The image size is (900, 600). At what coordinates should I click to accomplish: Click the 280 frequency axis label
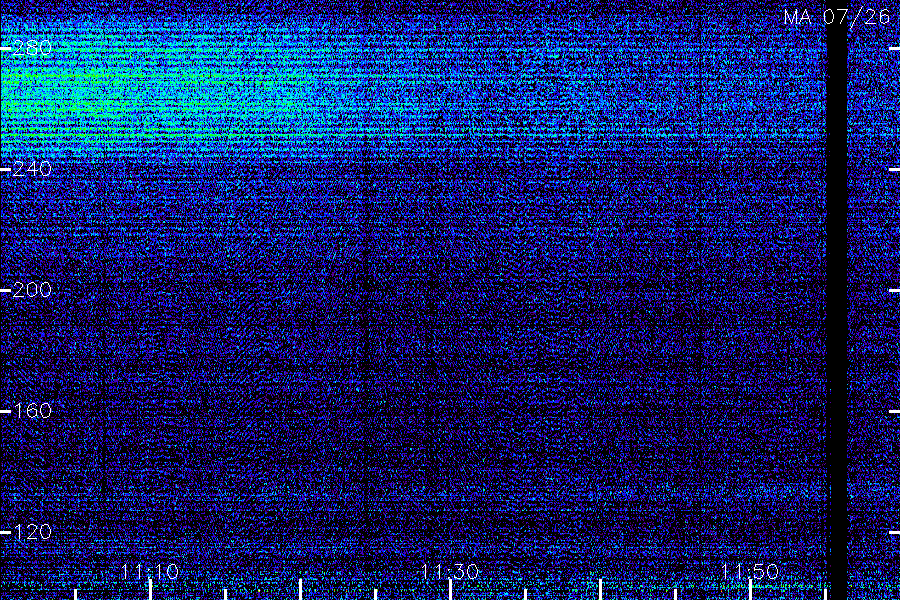[32, 48]
